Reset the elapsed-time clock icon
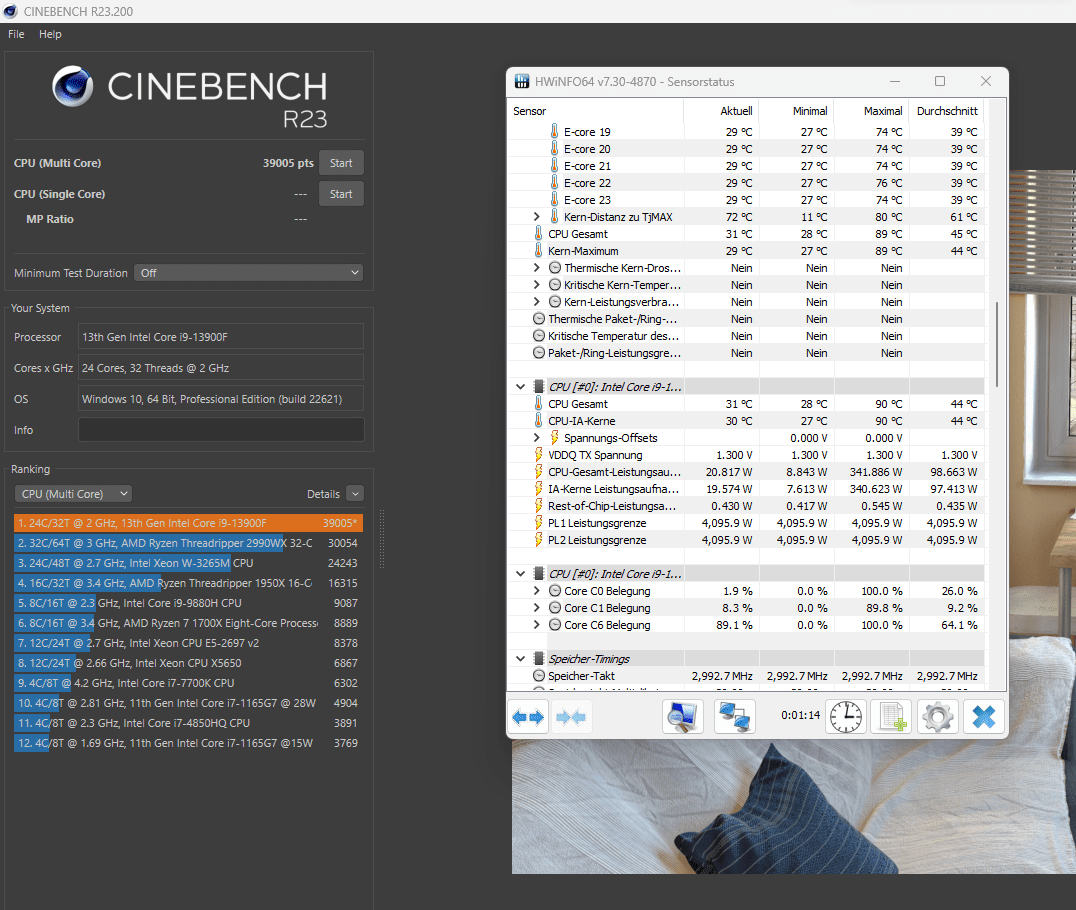This screenshot has width=1076, height=910. [845, 717]
